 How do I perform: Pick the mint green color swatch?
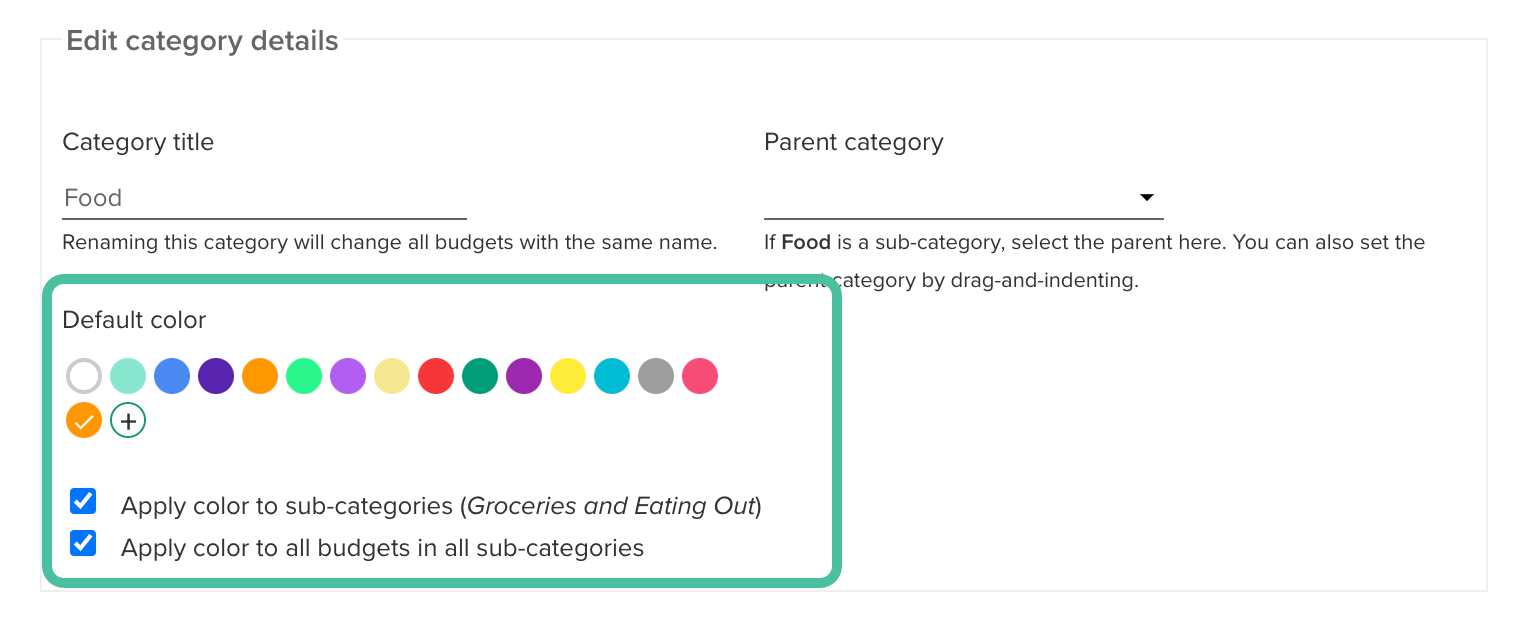click(128, 377)
